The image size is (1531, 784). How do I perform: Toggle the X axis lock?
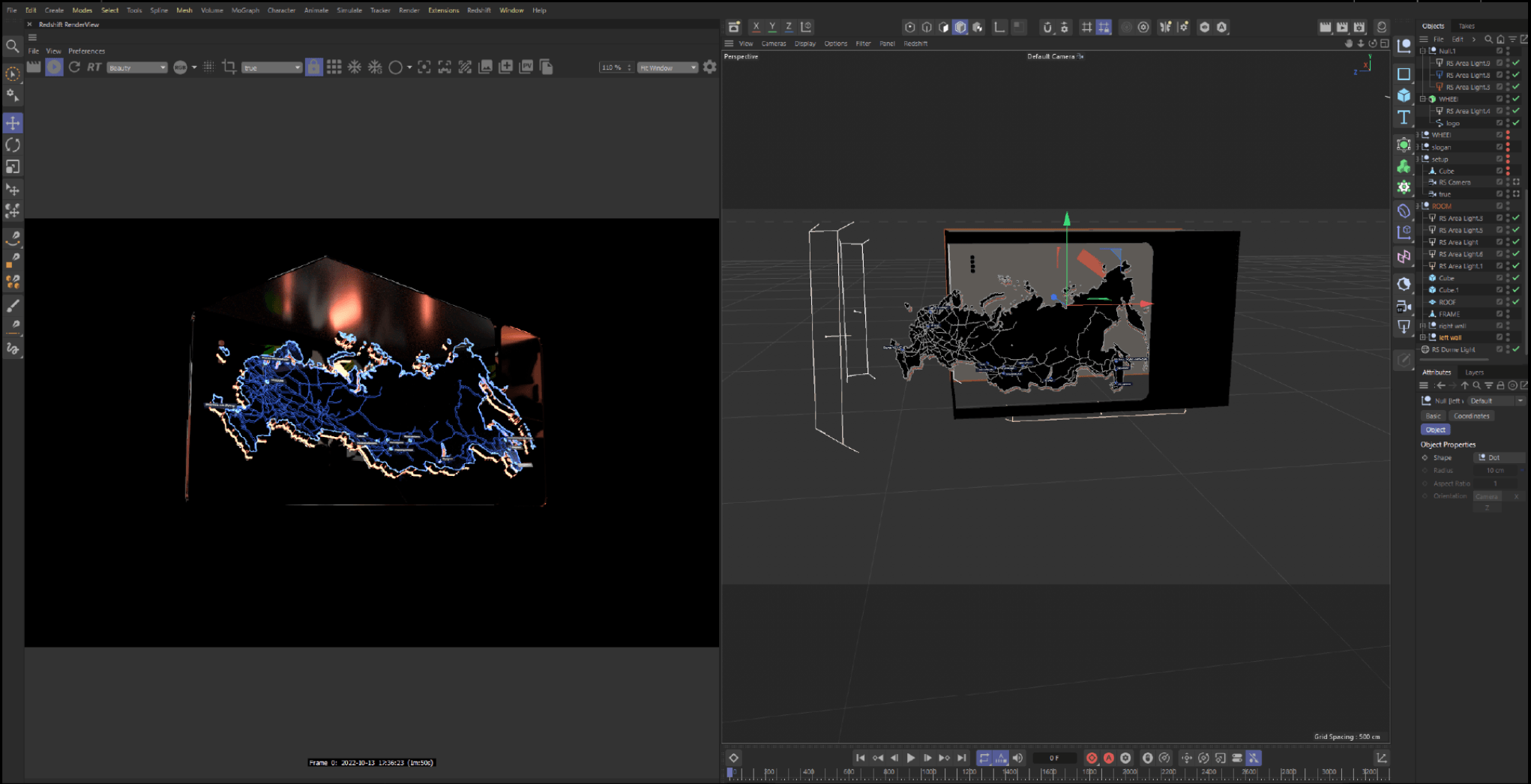(756, 27)
